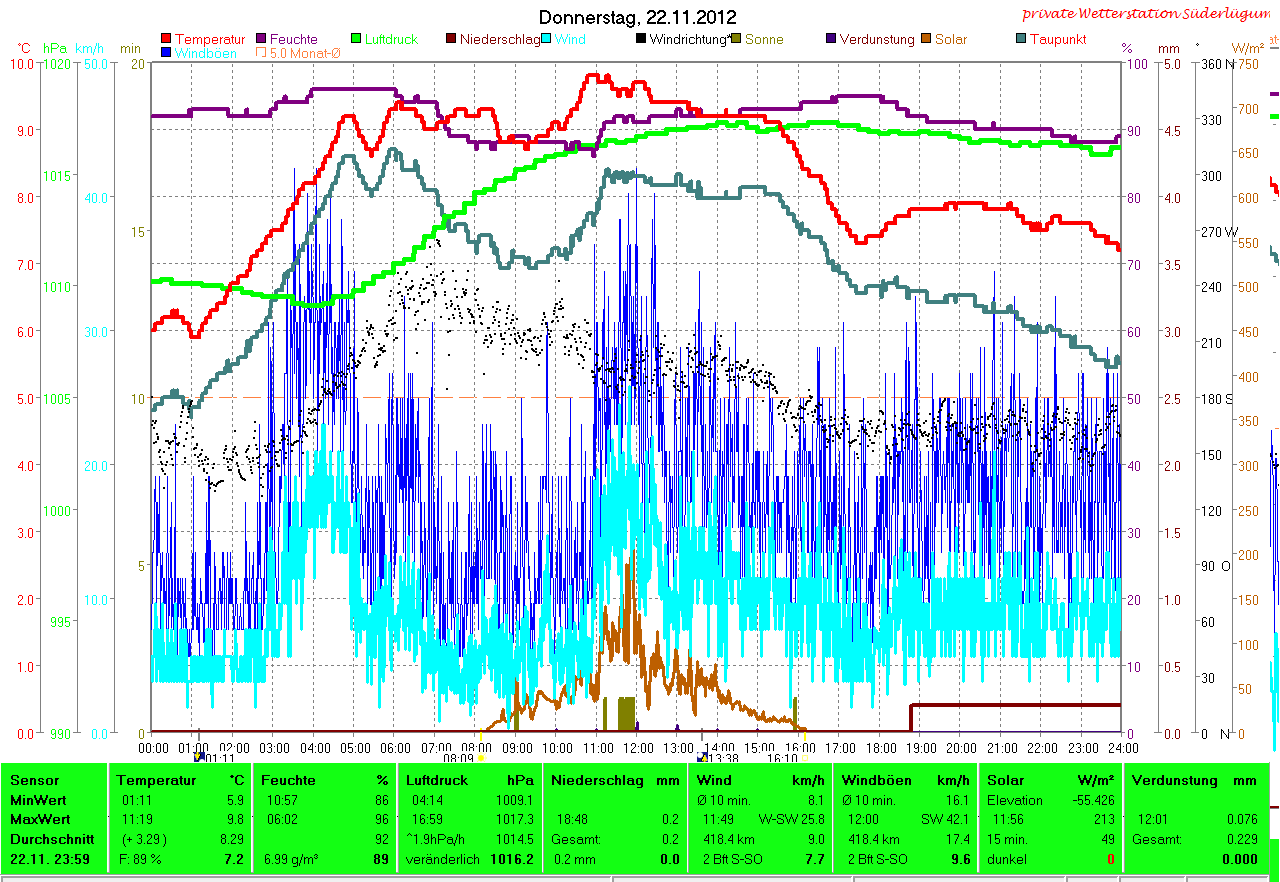Toggle the 5.0 Monat-Ø legend box
This screenshot has width=1280, height=882.
pos(262,53)
